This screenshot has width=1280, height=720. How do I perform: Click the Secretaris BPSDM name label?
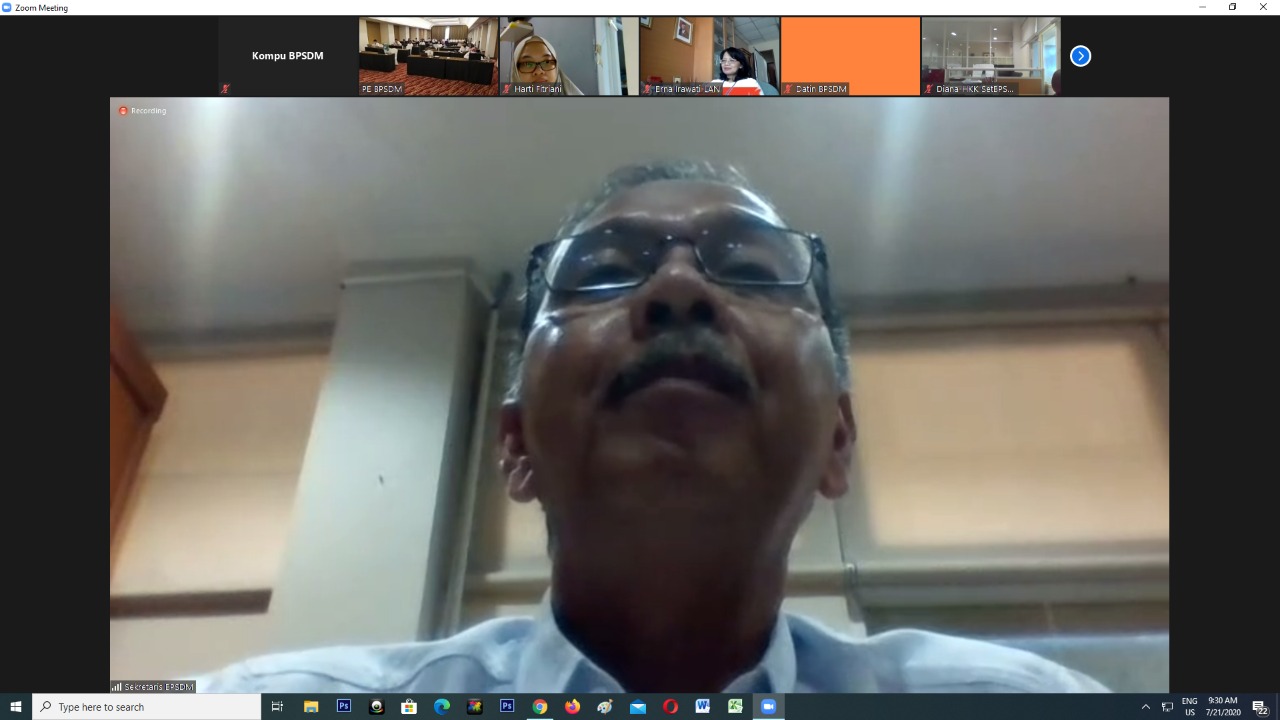coord(158,687)
